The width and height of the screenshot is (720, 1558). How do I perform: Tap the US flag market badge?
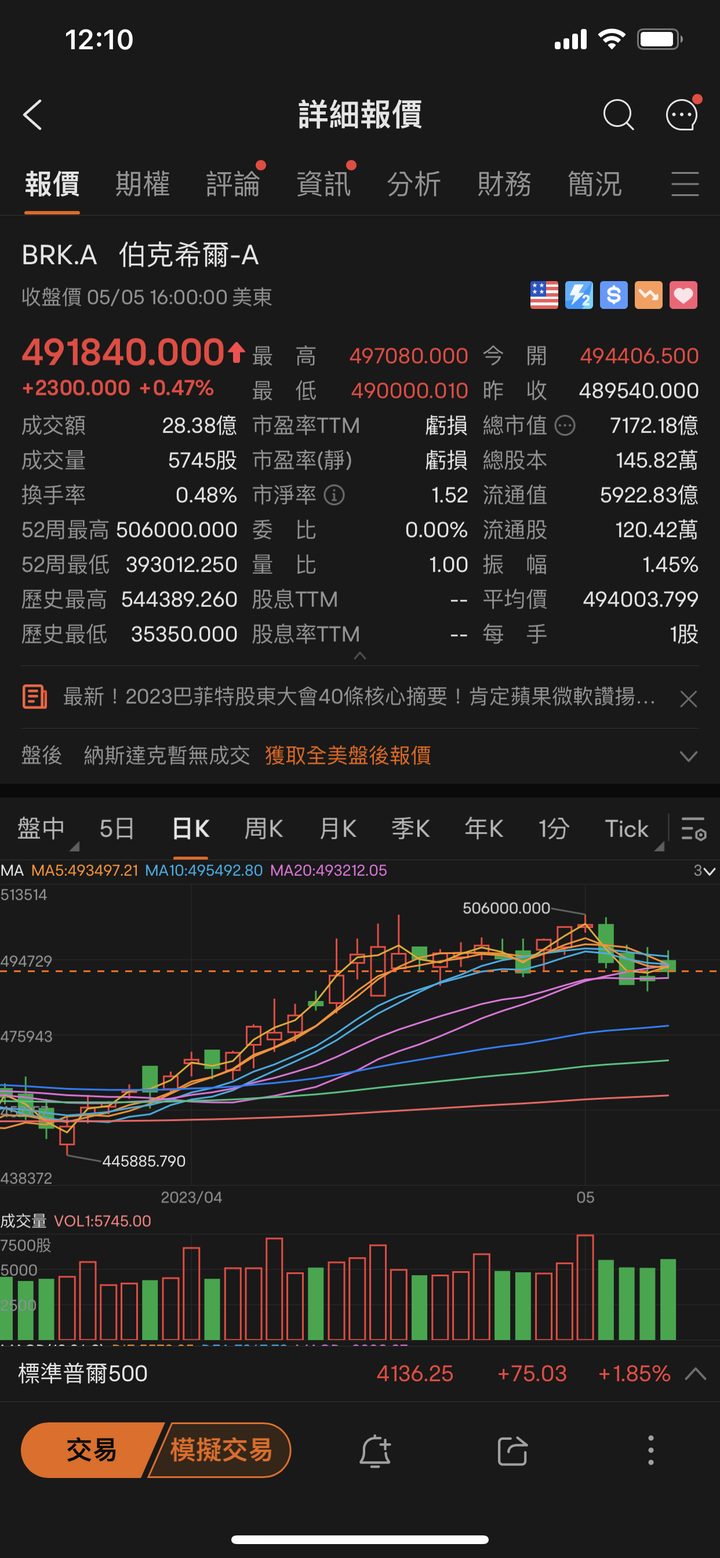click(x=544, y=295)
